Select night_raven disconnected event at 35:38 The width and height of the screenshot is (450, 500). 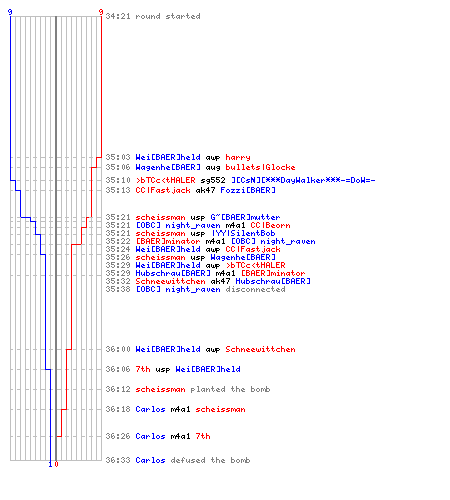pyautogui.click(x=210, y=289)
